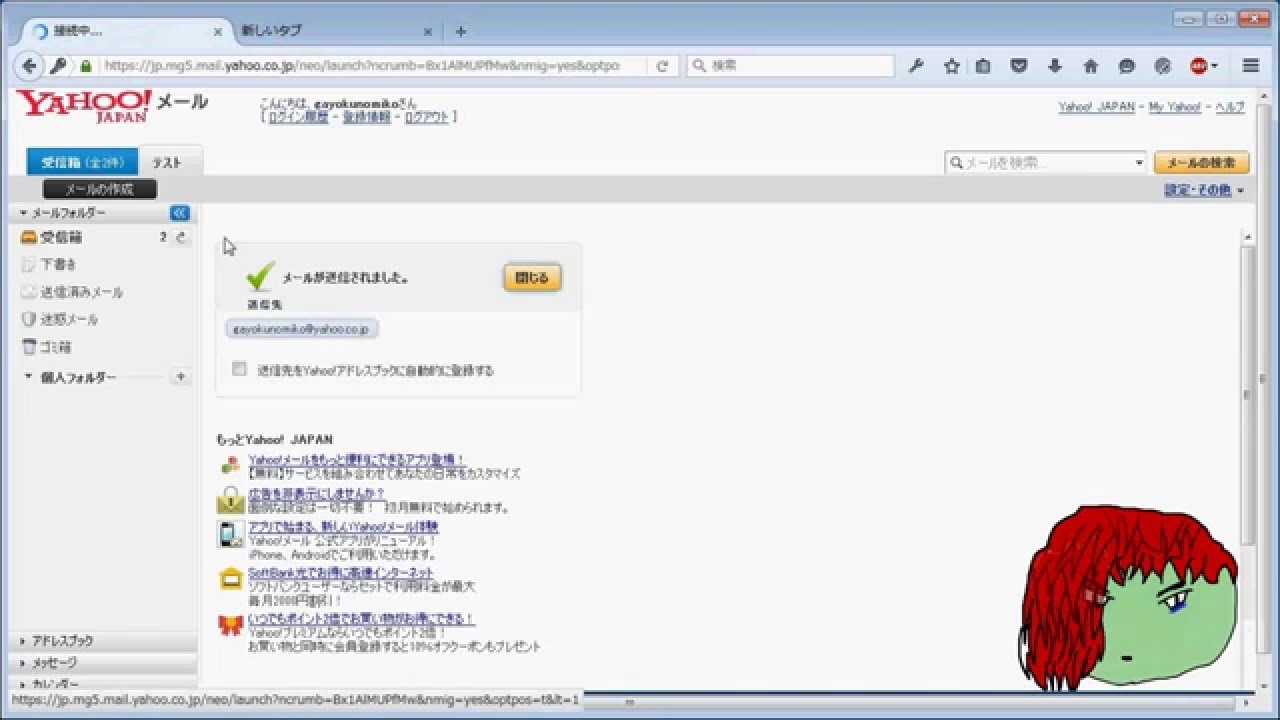The height and width of the screenshot is (720, 1280).
Task: Bookmark this page with the star icon
Action: (952, 66)
